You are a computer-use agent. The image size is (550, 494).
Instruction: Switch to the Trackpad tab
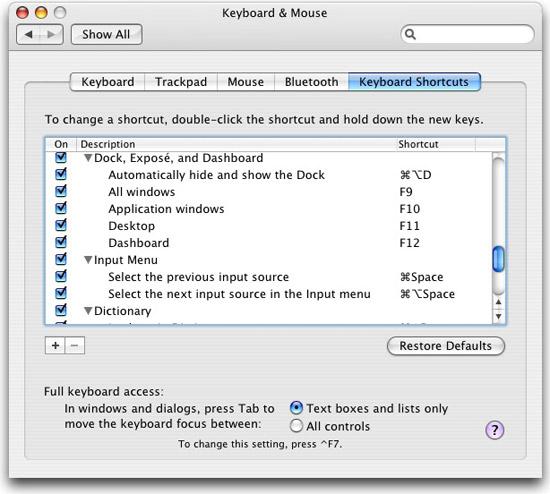click(x=181, y=82)
